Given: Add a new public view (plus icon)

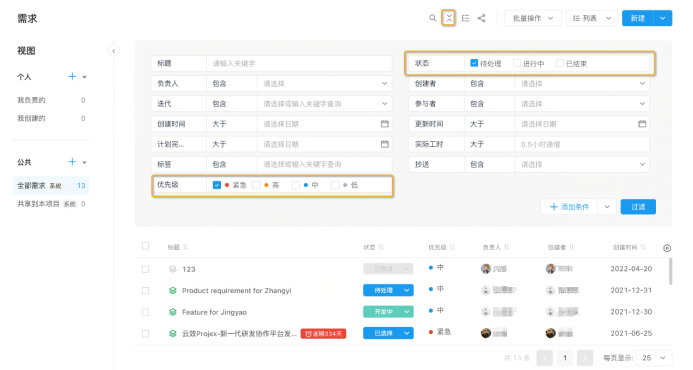Looking at the screenshot, I should point(72,162).
